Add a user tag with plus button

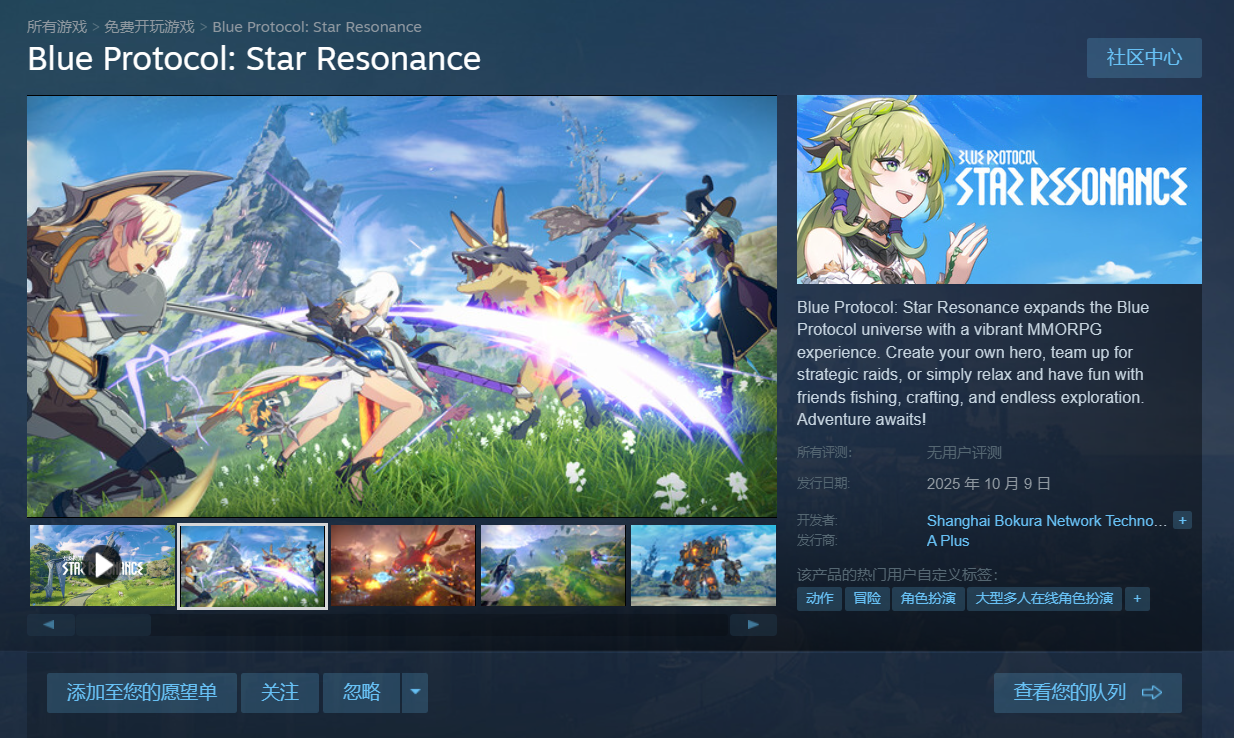point(1137,599)
